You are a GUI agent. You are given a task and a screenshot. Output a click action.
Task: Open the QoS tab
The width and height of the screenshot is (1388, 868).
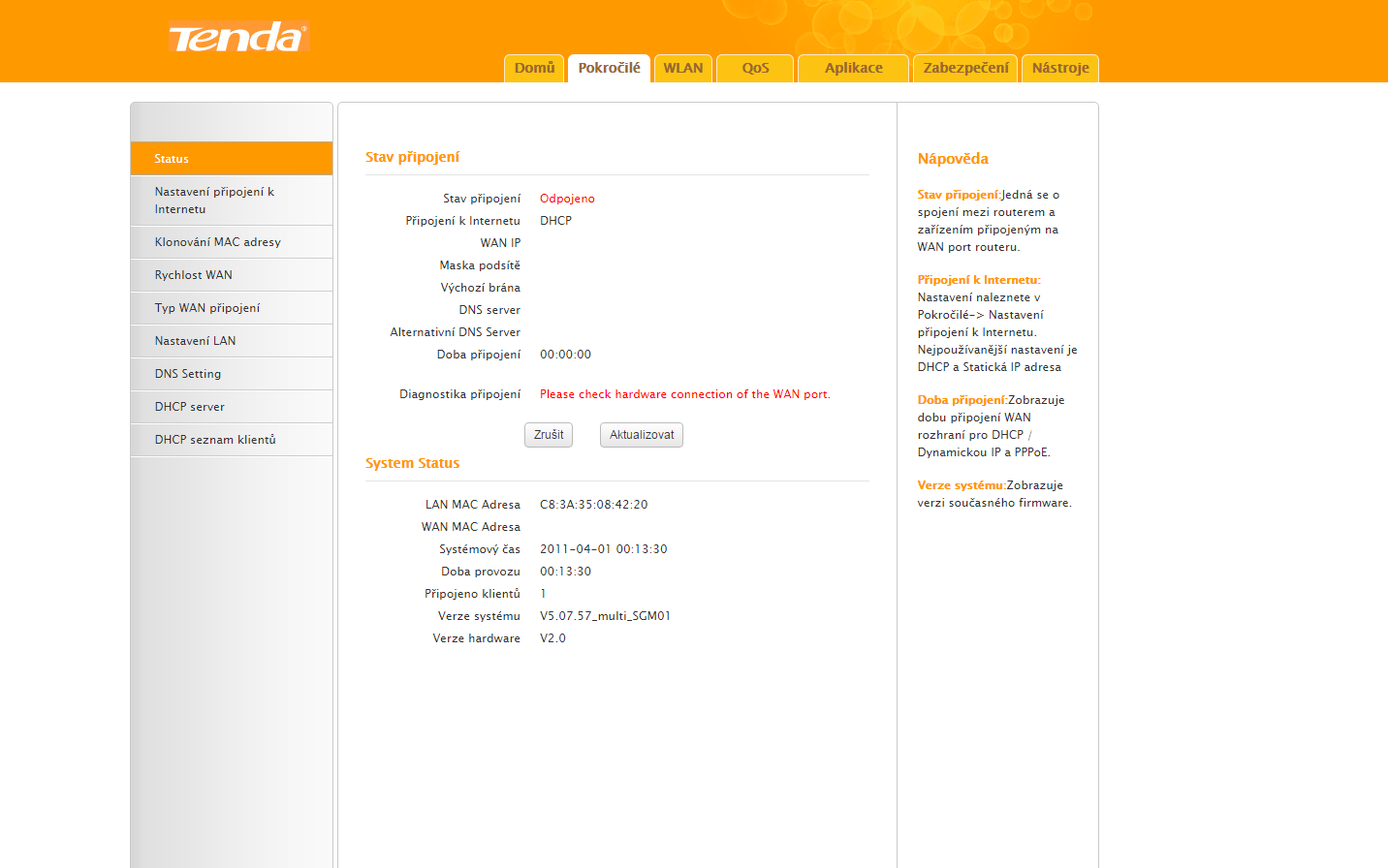coord(755,68)
